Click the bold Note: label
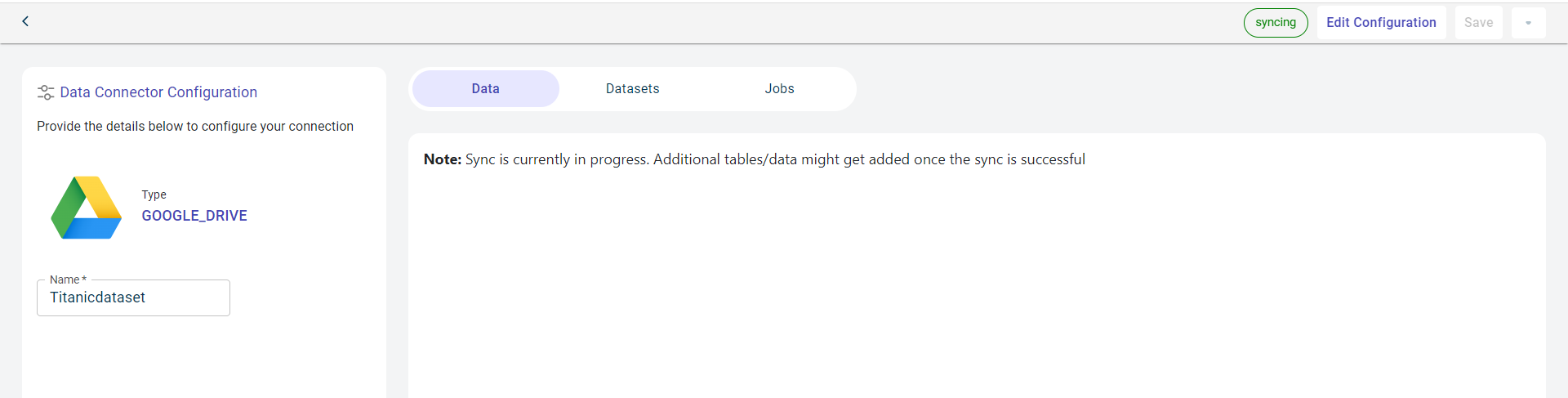1568x398 pixels. [443, 159]
